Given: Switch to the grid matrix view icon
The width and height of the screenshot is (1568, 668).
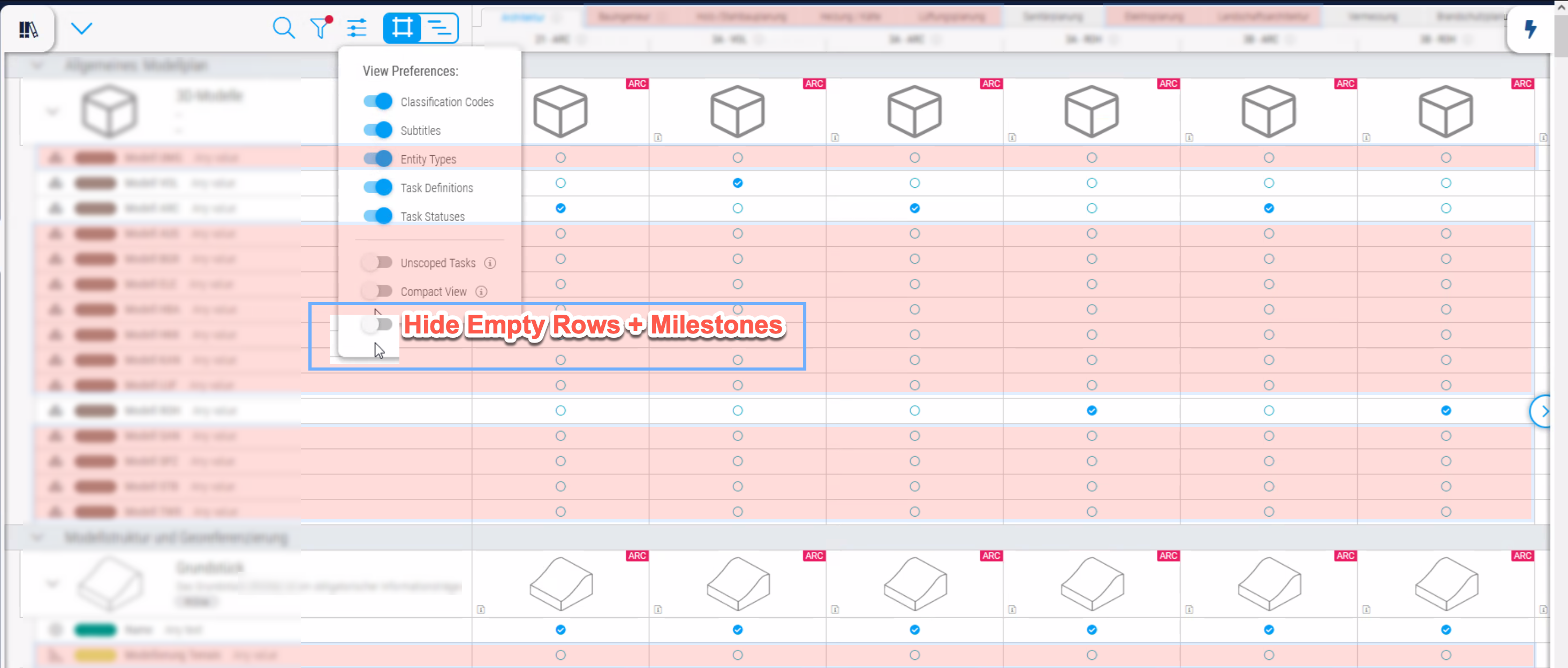Looking at the screenshot, I should (402, 28).
